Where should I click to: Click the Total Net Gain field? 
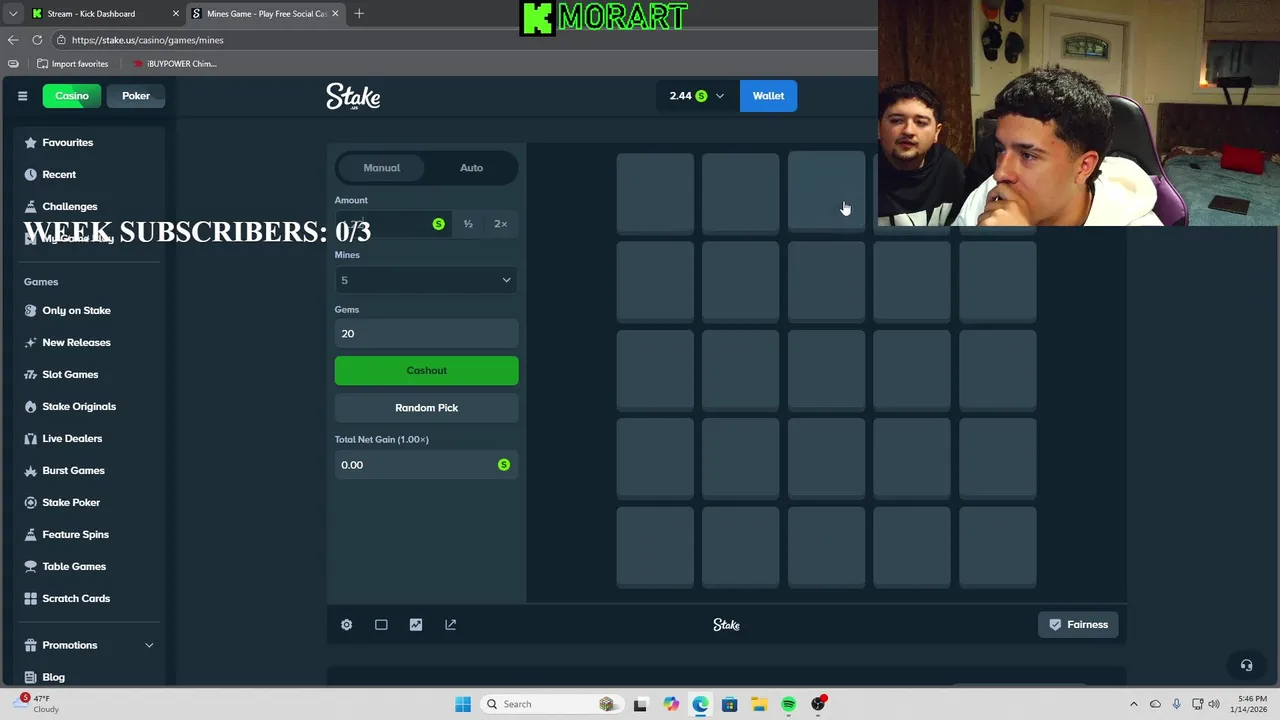(x=426, y=464)
